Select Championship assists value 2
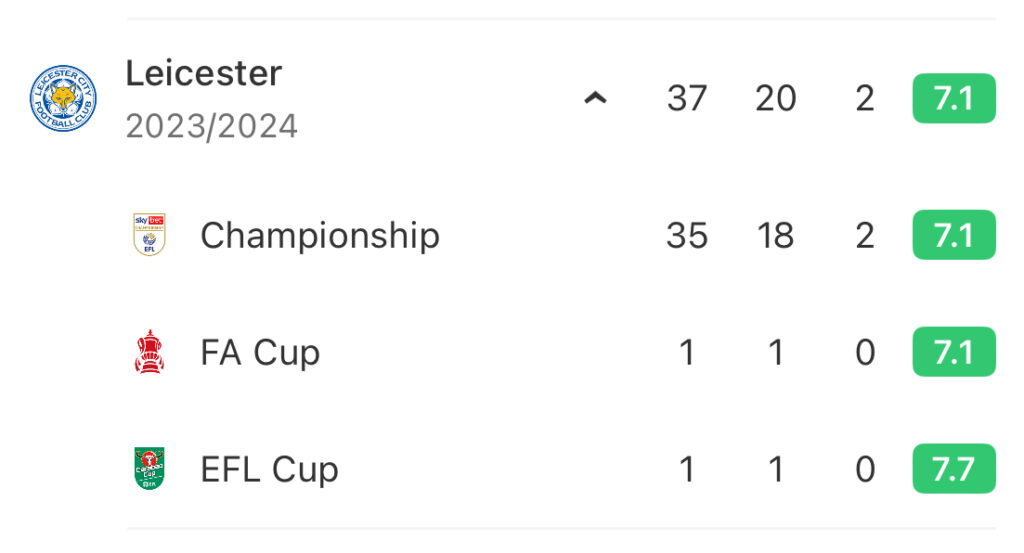Image resolution: width=1024 pixels, height=553 pixels. [x=865, y=235]
